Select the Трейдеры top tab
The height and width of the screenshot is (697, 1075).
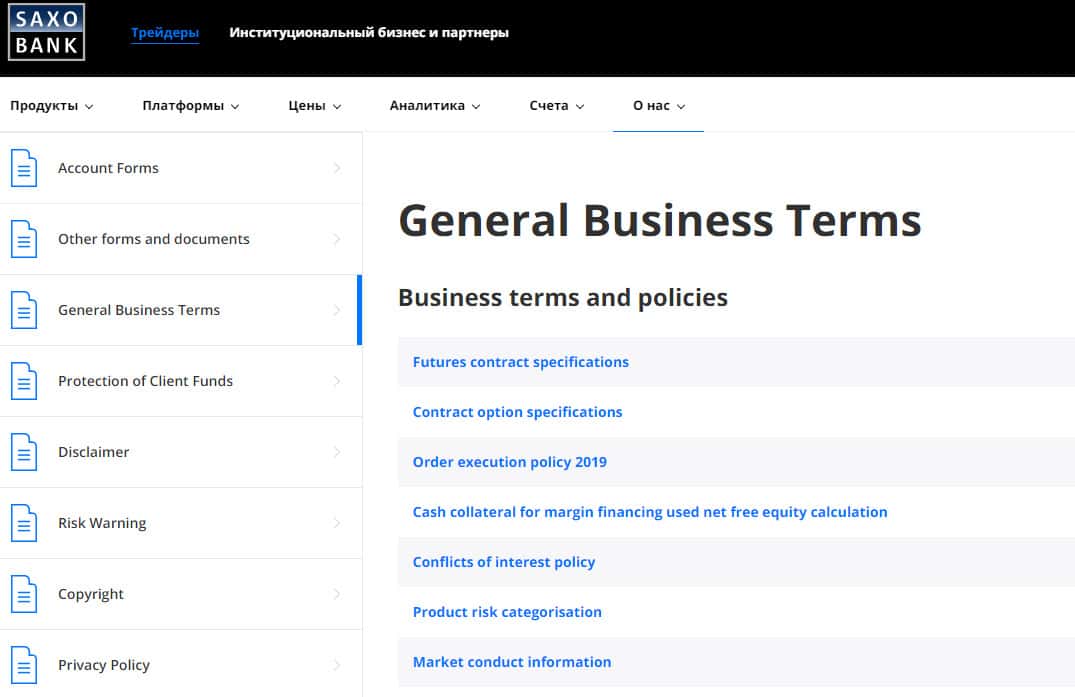point(165,33)
